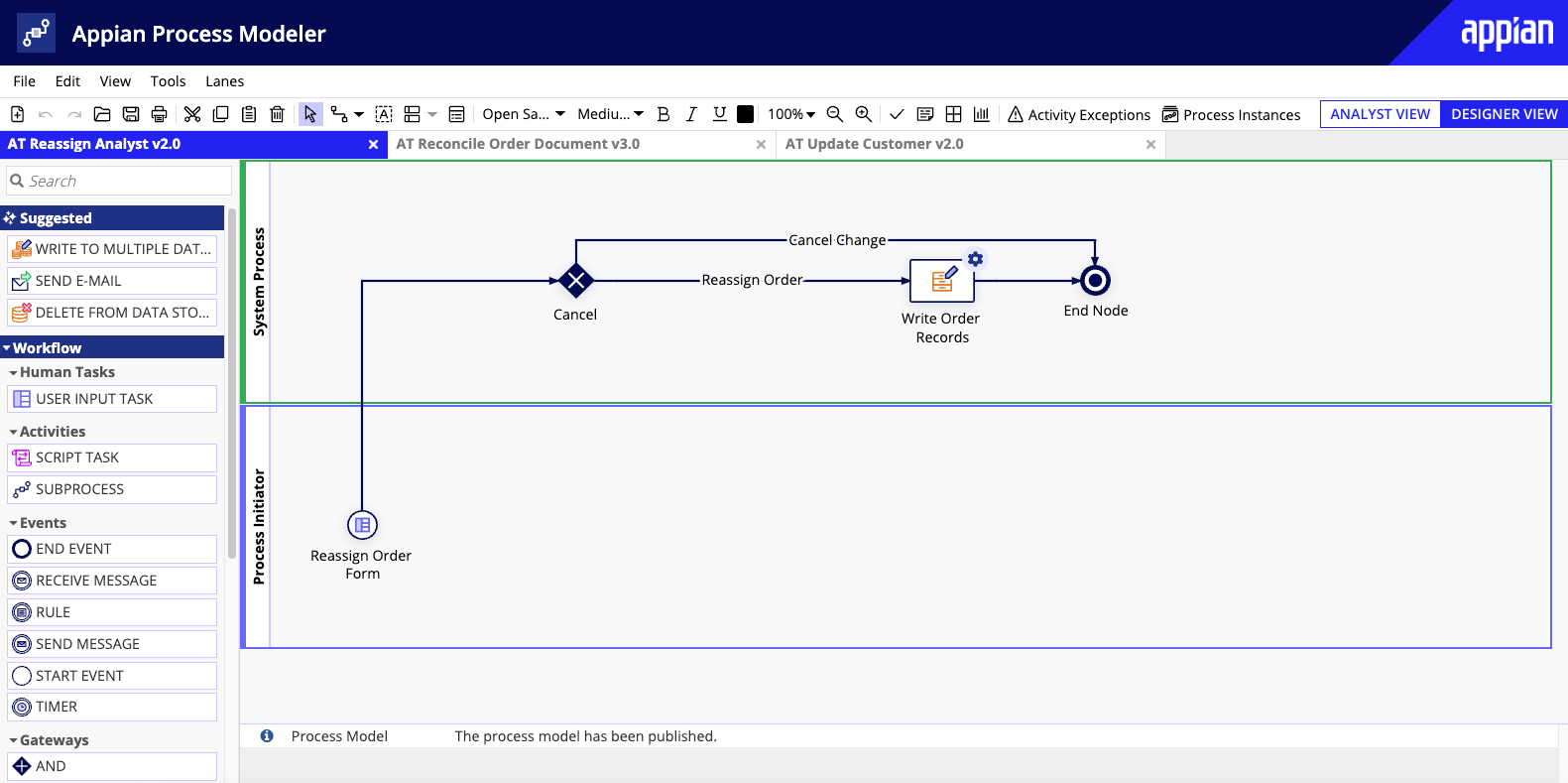The height and width of the screenshot is (783, 1568).
Task: Select the Script Task node
Action: 112,457
